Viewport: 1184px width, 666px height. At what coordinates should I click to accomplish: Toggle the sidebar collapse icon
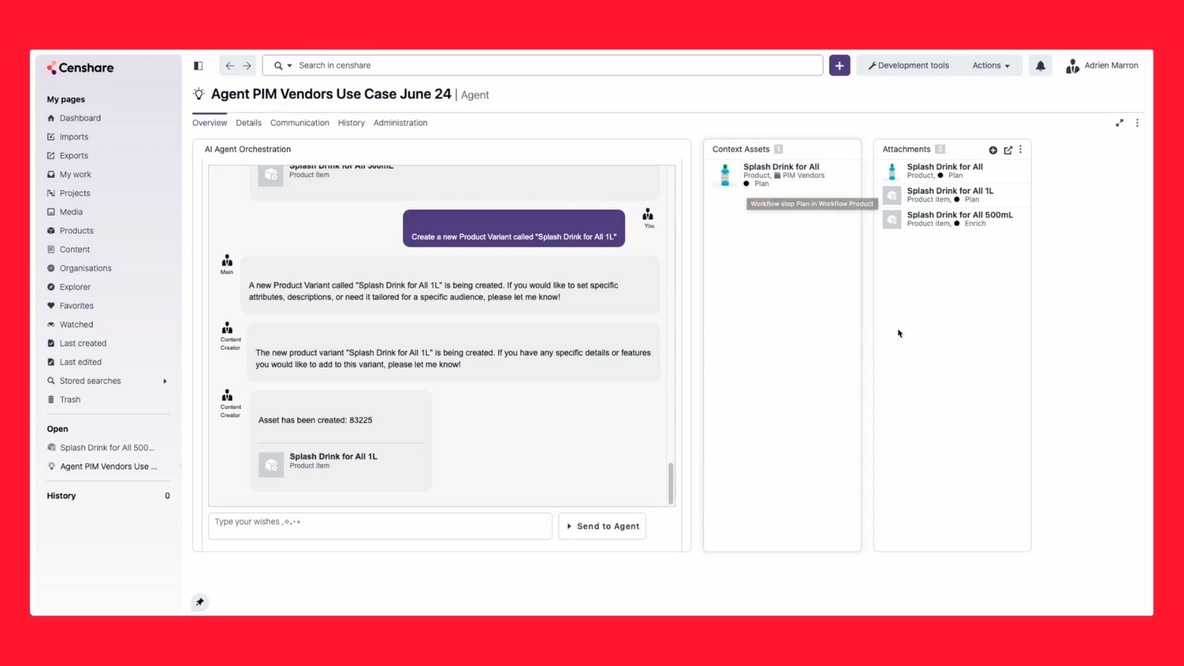pos(198,66)
